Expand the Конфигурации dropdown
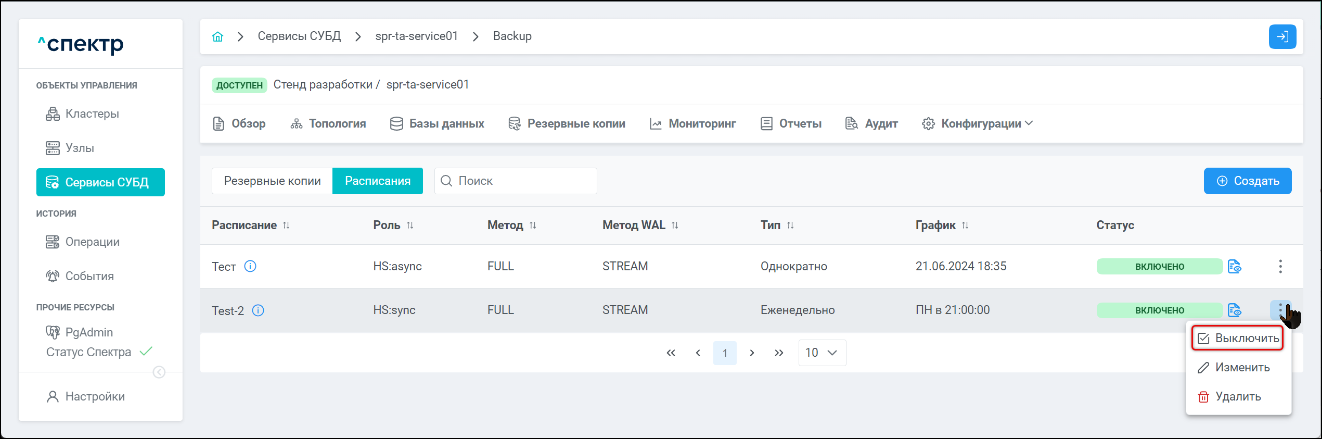This screenshot has height=439, width=1323. click(977, 124)
